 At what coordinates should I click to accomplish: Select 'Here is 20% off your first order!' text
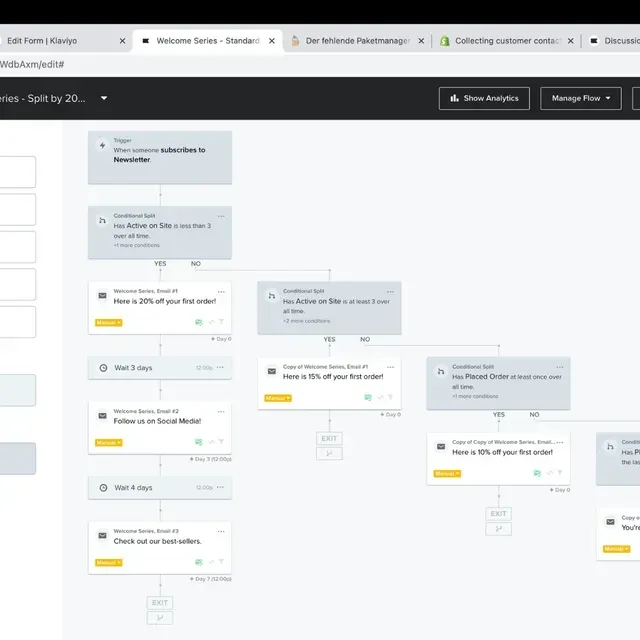(x=165, y=301)
